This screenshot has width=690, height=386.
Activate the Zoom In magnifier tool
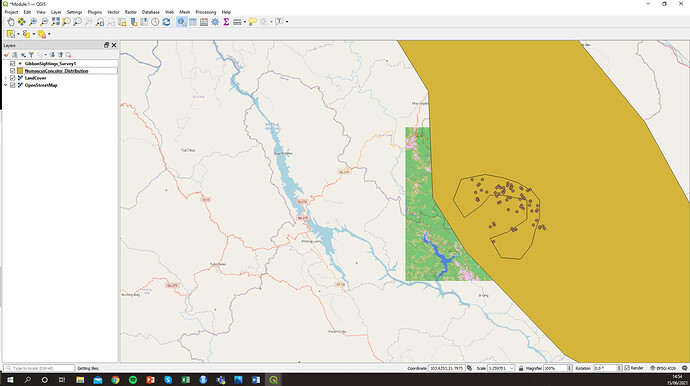coord(33,22)
